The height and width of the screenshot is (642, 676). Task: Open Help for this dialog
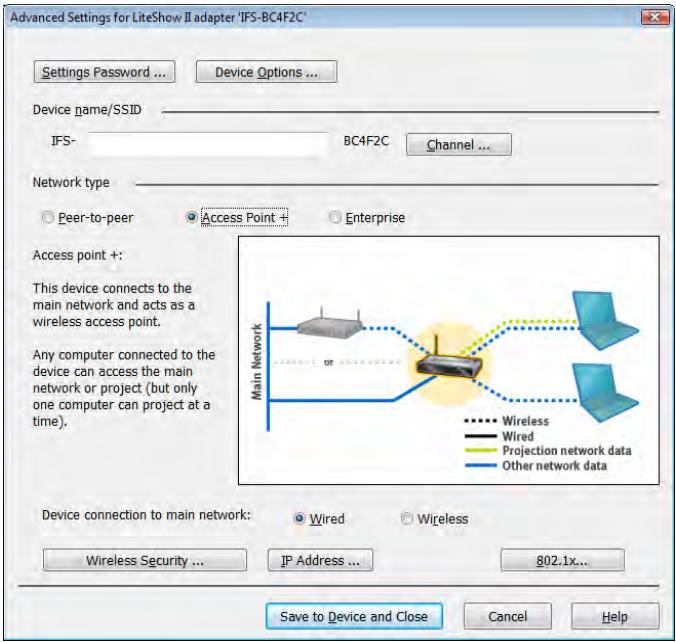(615, 616)
